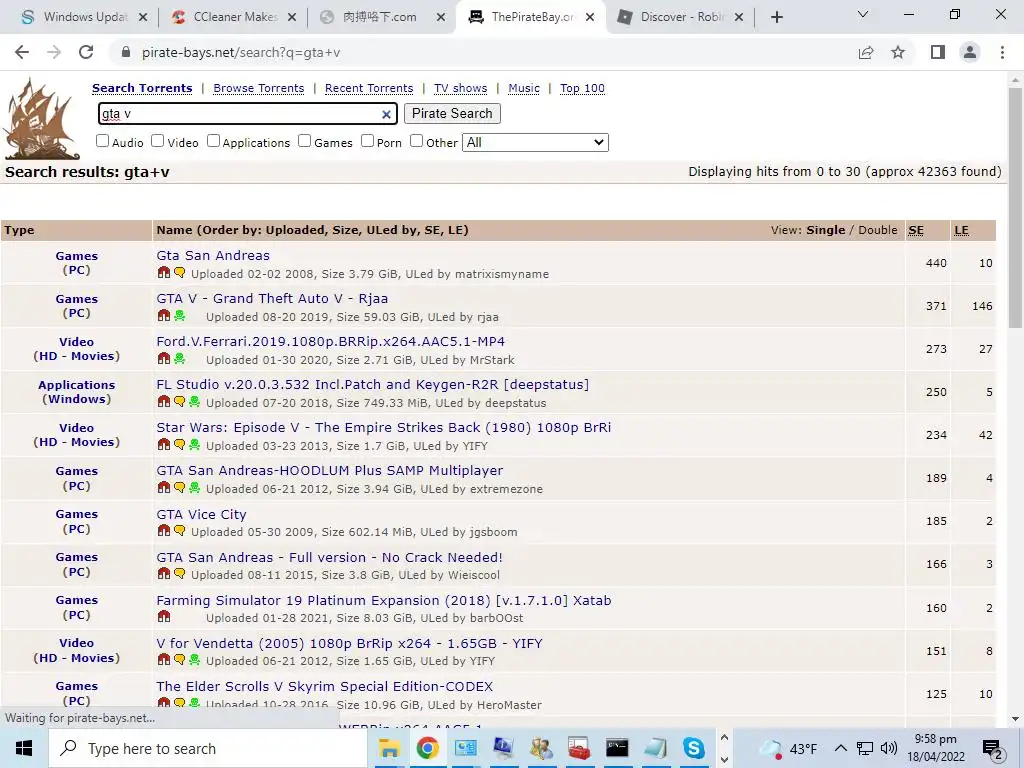The image size is (1024, 768).
Task: Click the magnet icon for V for Vendetta
Action: click(x=163, y=660)
